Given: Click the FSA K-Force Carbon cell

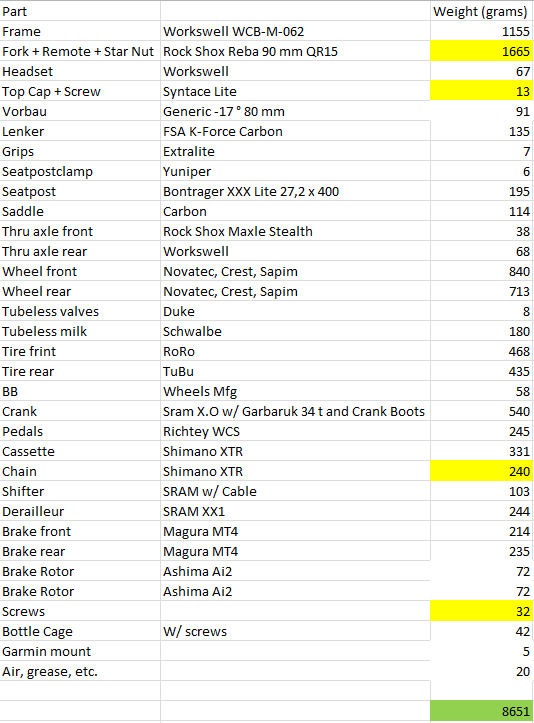Looking at the screenshot, I should 295,131.
